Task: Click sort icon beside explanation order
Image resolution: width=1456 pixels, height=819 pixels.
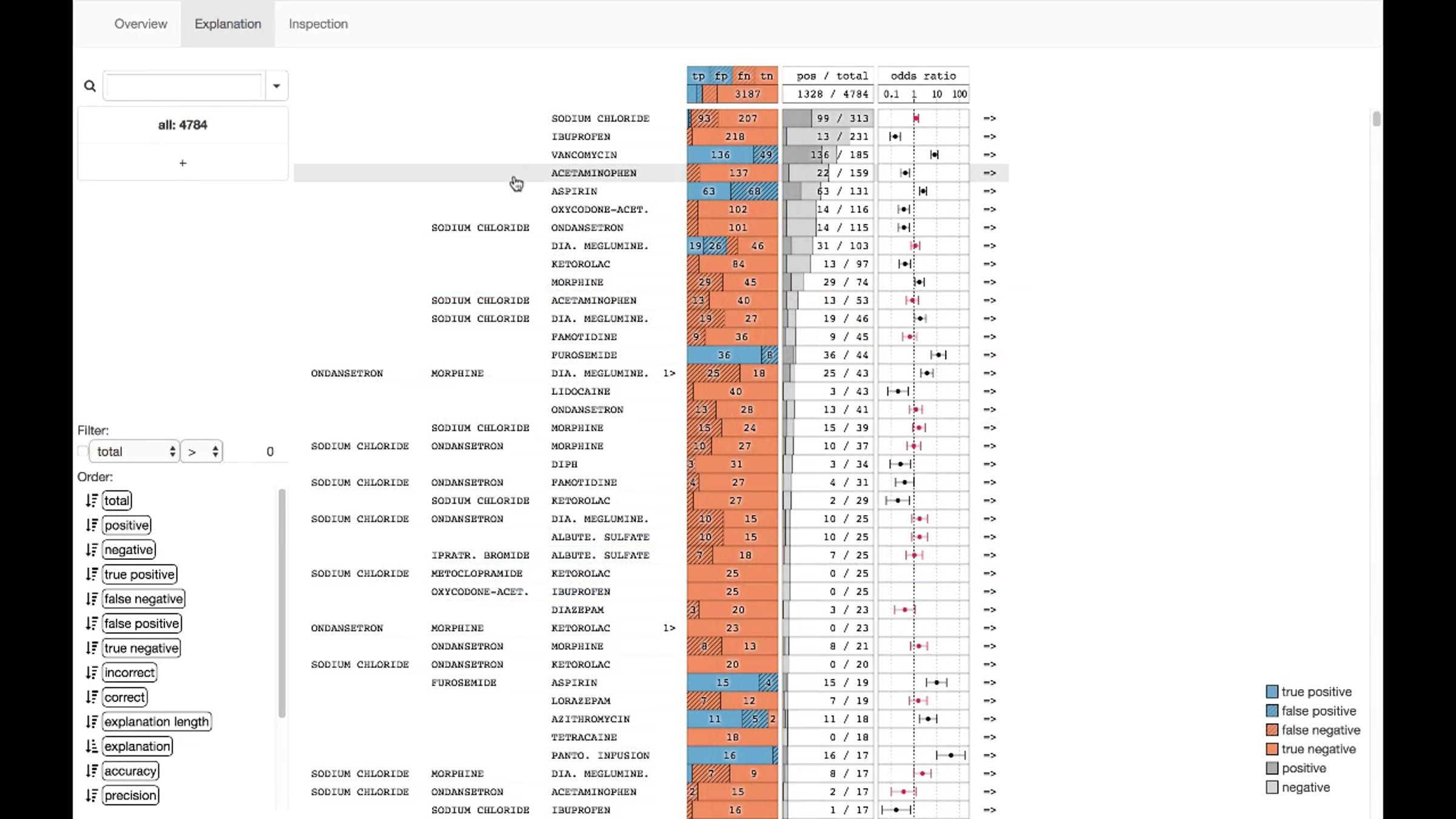Action: 92,746
